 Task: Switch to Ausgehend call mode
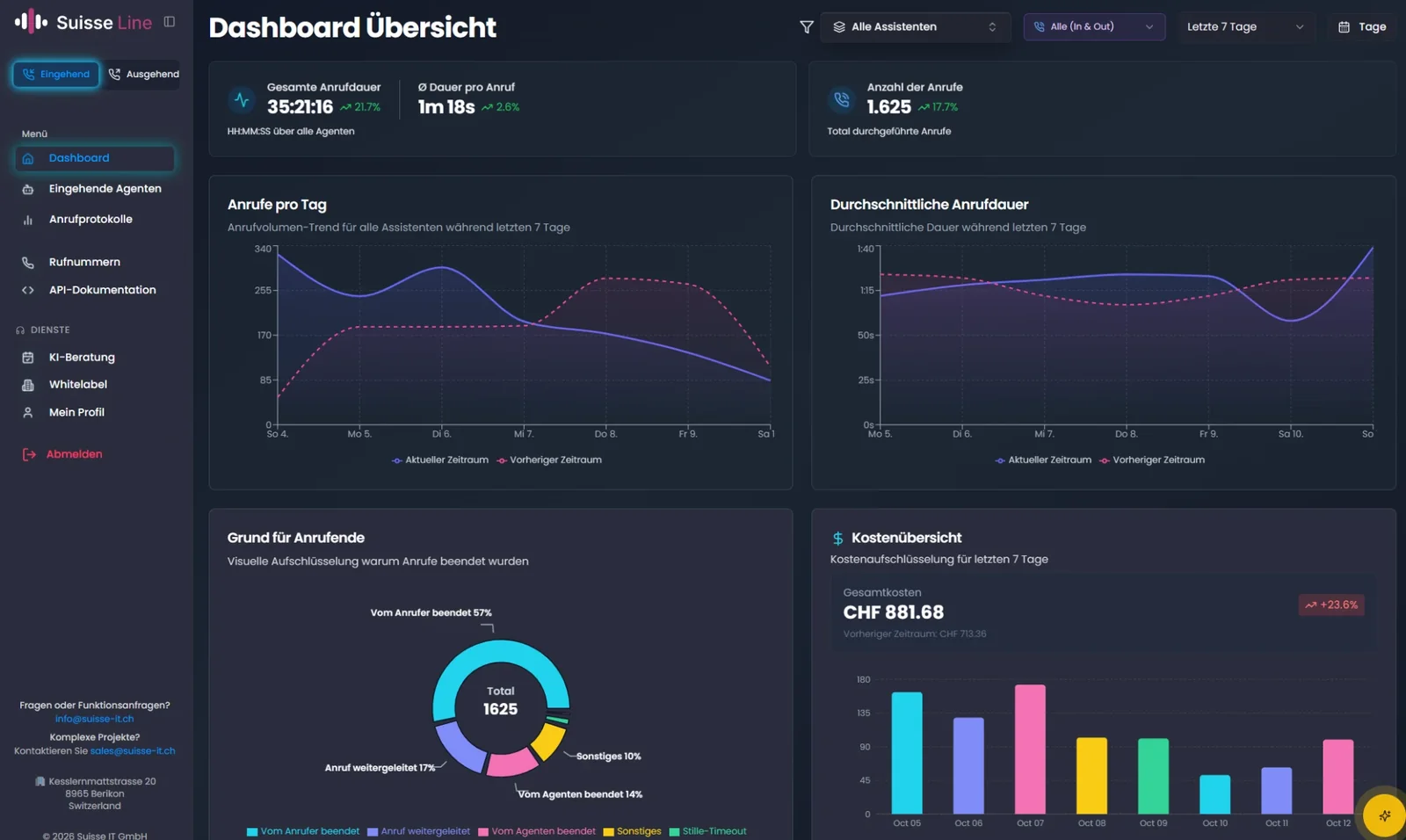143,74
